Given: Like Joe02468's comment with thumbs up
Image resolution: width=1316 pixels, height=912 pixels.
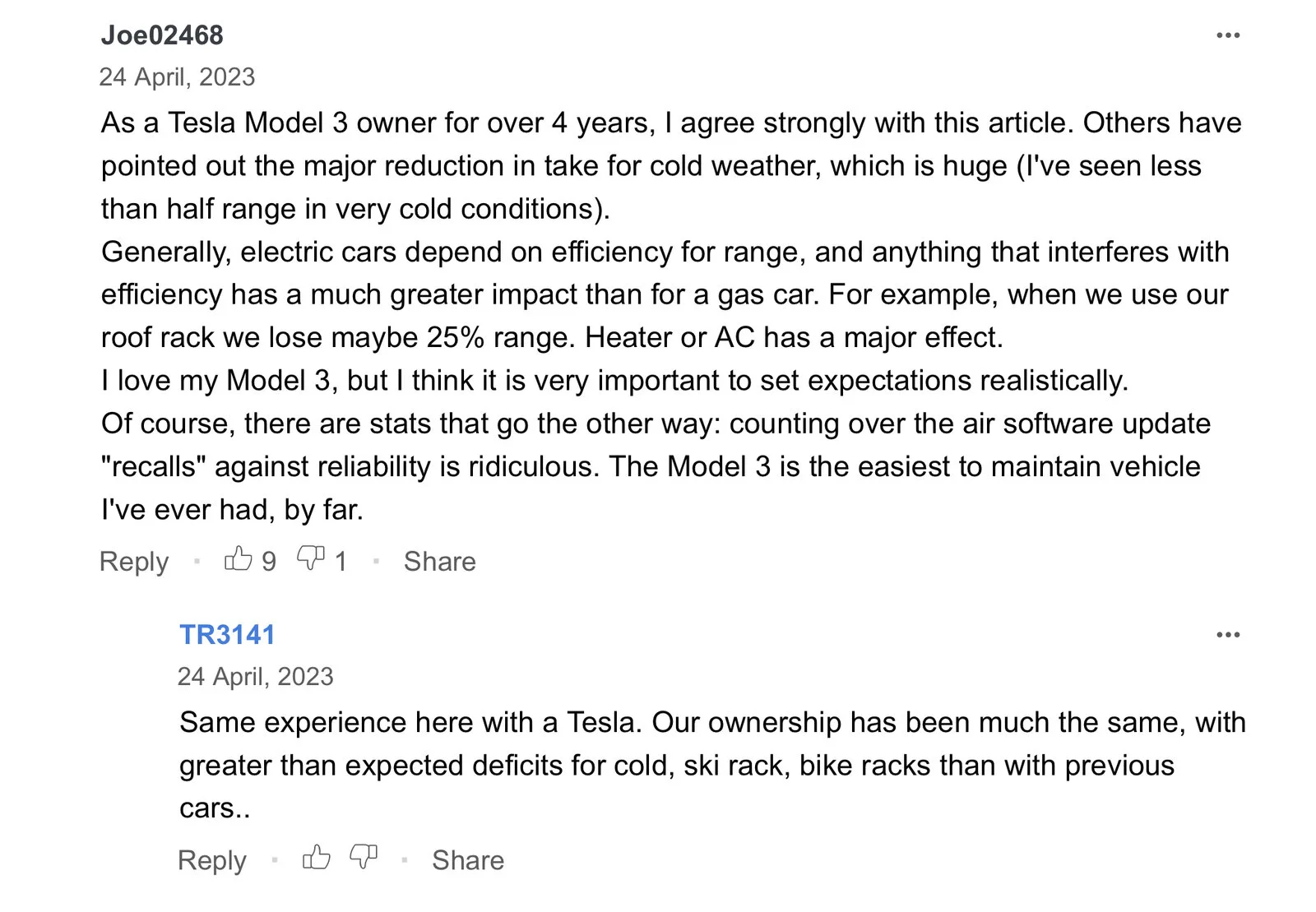Looking at the screenshot, I should point(238,559).
